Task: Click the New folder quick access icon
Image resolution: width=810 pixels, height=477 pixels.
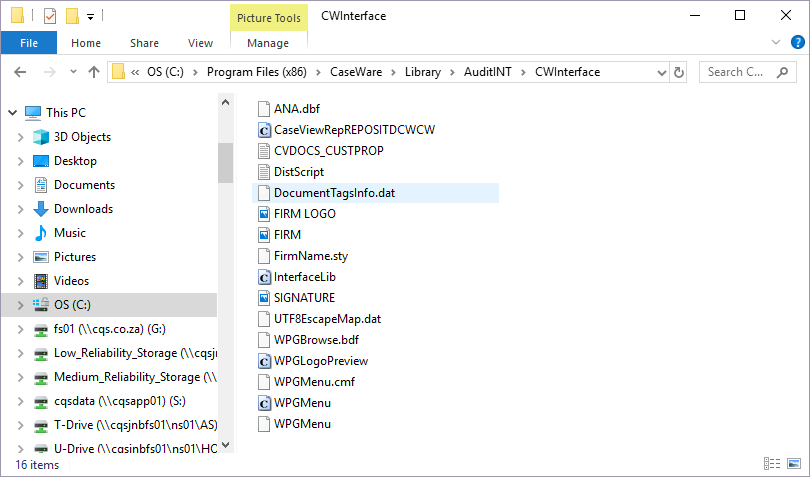Action: 72,16
